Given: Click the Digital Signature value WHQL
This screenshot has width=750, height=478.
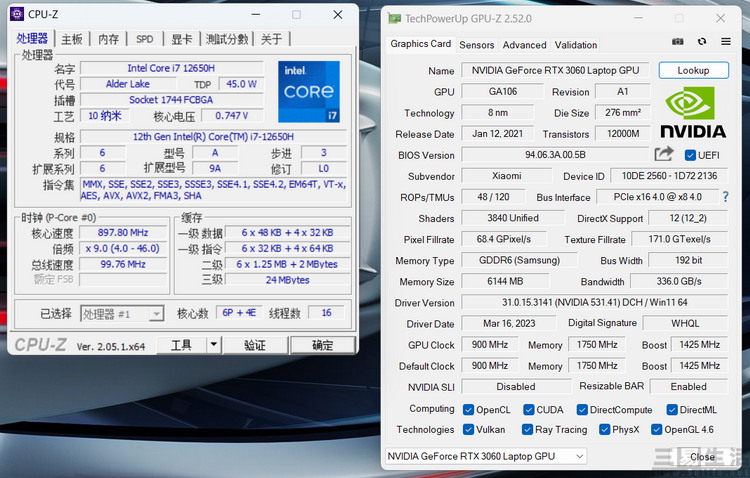Looking at the screenshot, I should (685, 323).
